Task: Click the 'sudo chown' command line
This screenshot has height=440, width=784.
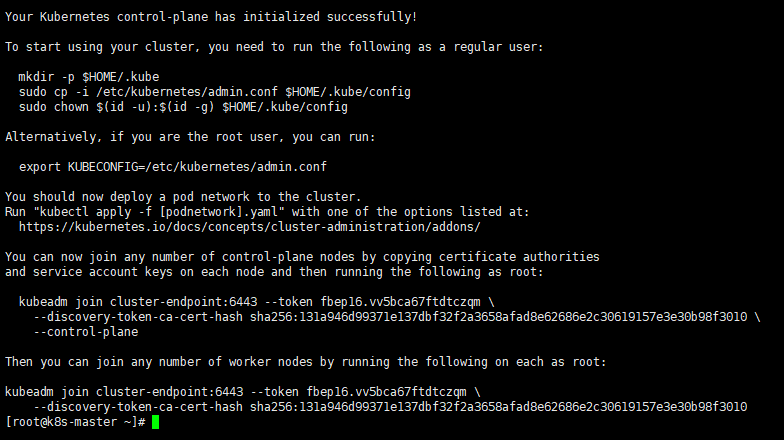Action: tap(183, 107)
